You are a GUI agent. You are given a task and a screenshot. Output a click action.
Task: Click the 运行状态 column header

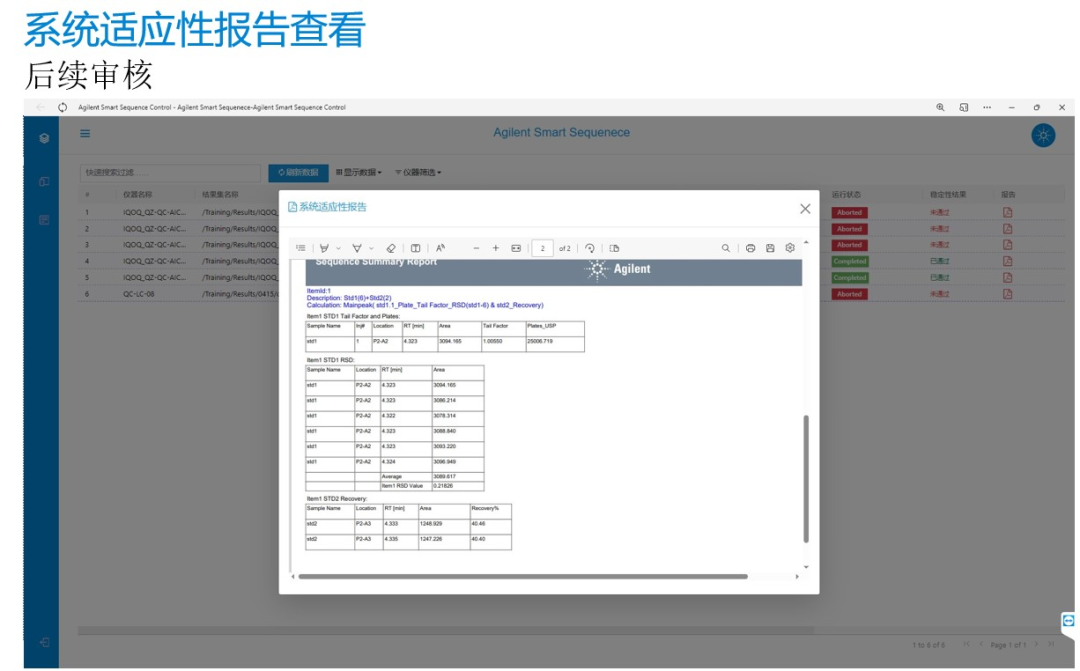[847, 195]
